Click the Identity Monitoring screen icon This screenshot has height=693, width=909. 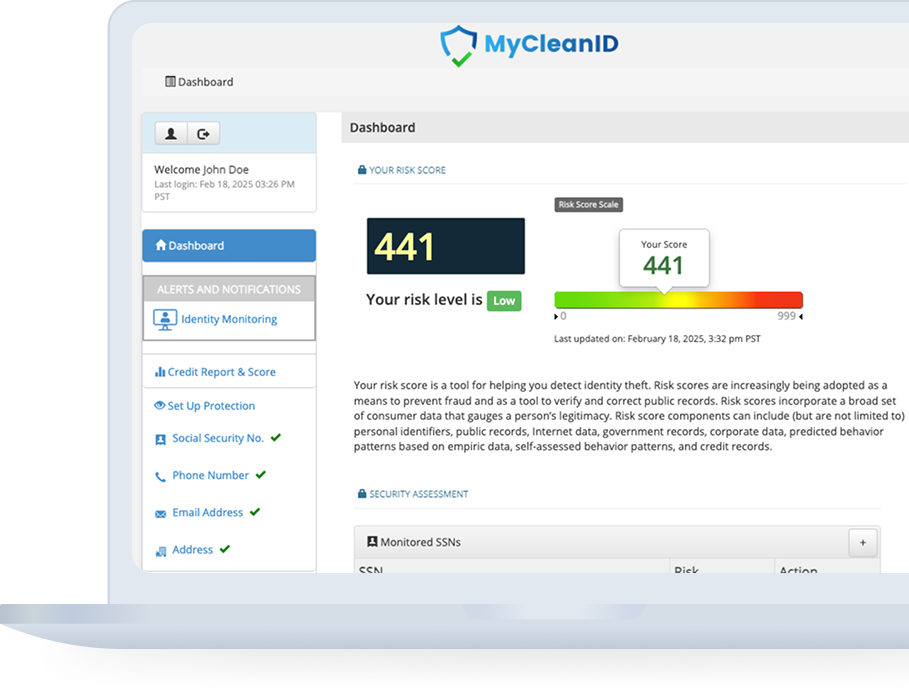coord(164,320)
